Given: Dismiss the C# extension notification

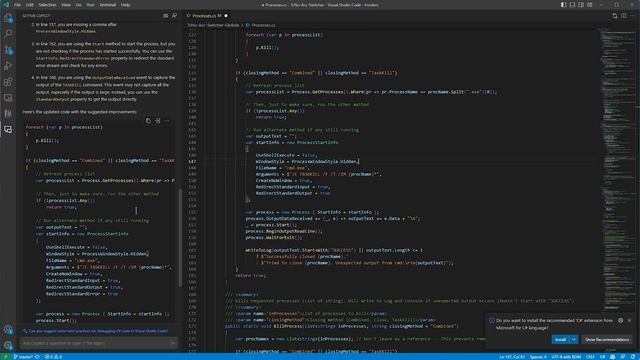Looking at the screenshot, I should [x=629, y=320].
